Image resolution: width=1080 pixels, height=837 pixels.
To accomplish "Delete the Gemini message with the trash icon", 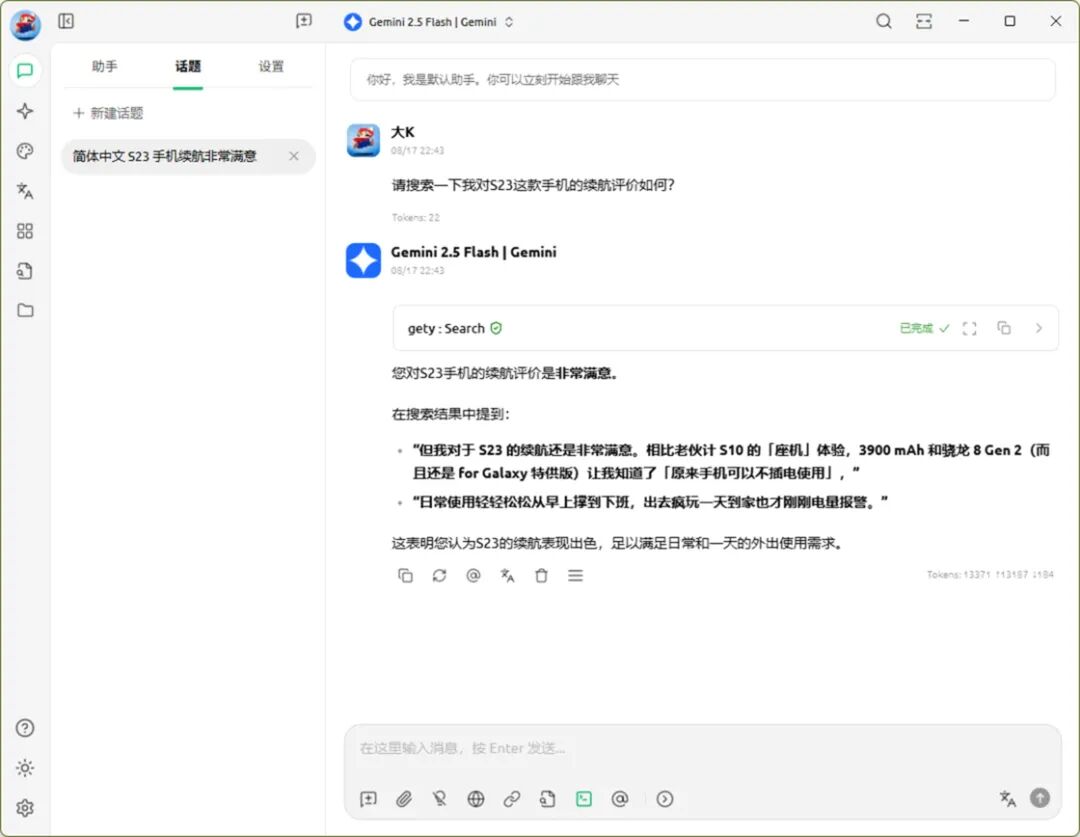I will coord(541,575).
